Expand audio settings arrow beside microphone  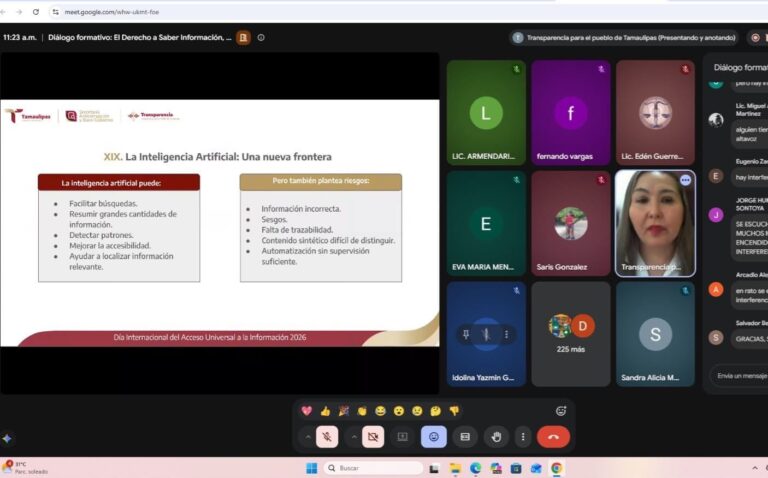point(308,436)
